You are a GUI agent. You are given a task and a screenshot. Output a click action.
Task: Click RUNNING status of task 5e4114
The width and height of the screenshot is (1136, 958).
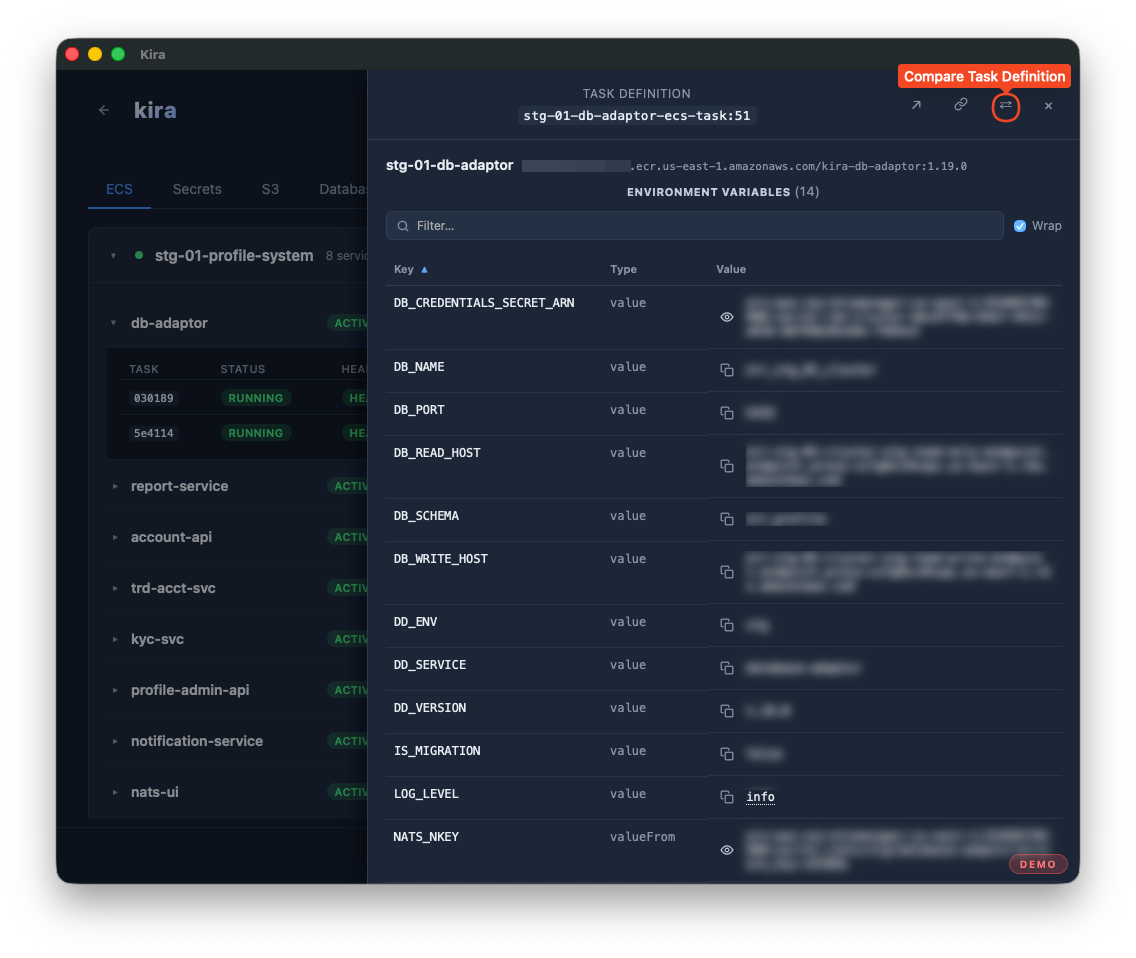point(256,433)
